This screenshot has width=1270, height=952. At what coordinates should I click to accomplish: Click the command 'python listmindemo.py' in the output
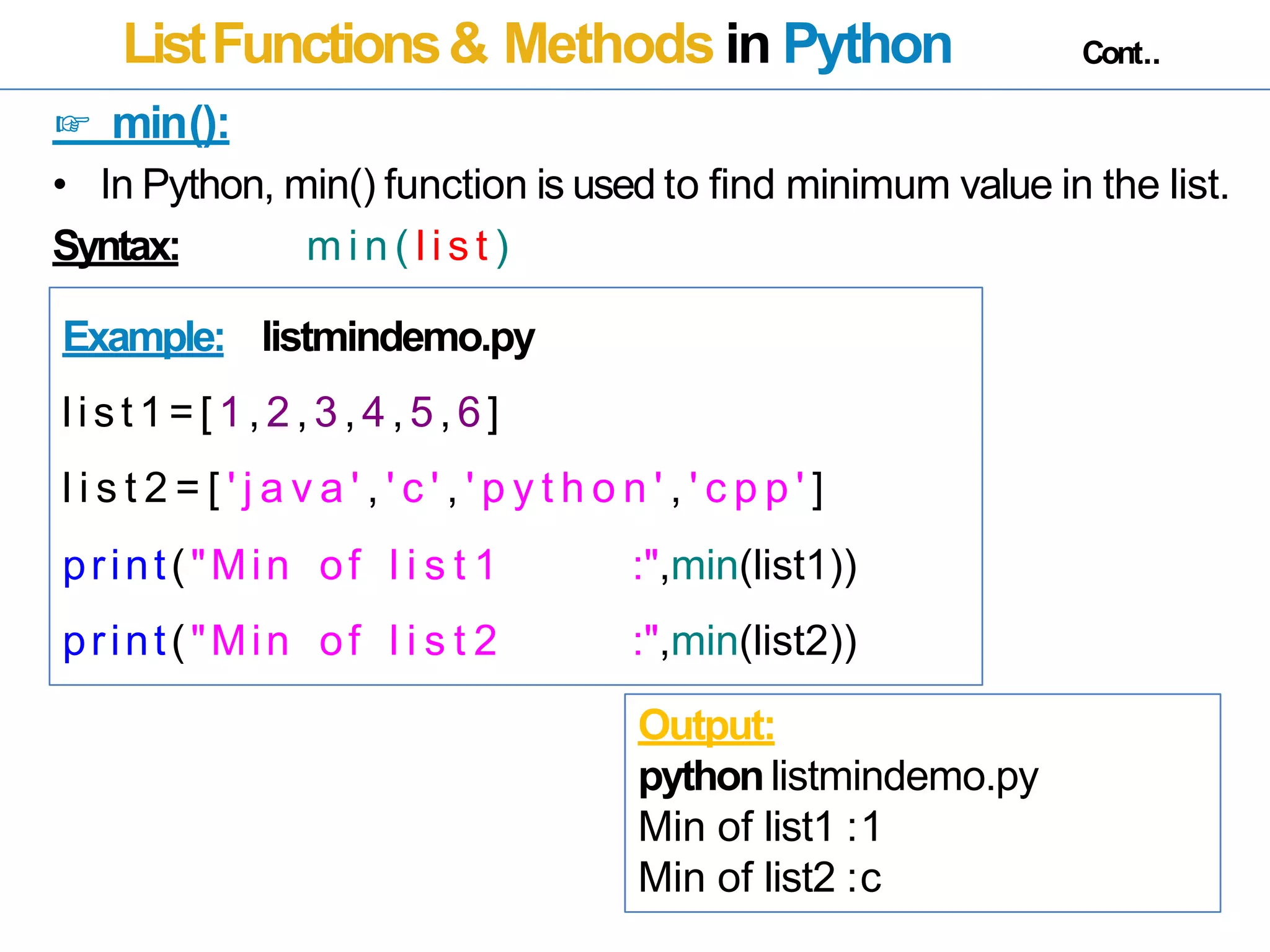[838, 777]
